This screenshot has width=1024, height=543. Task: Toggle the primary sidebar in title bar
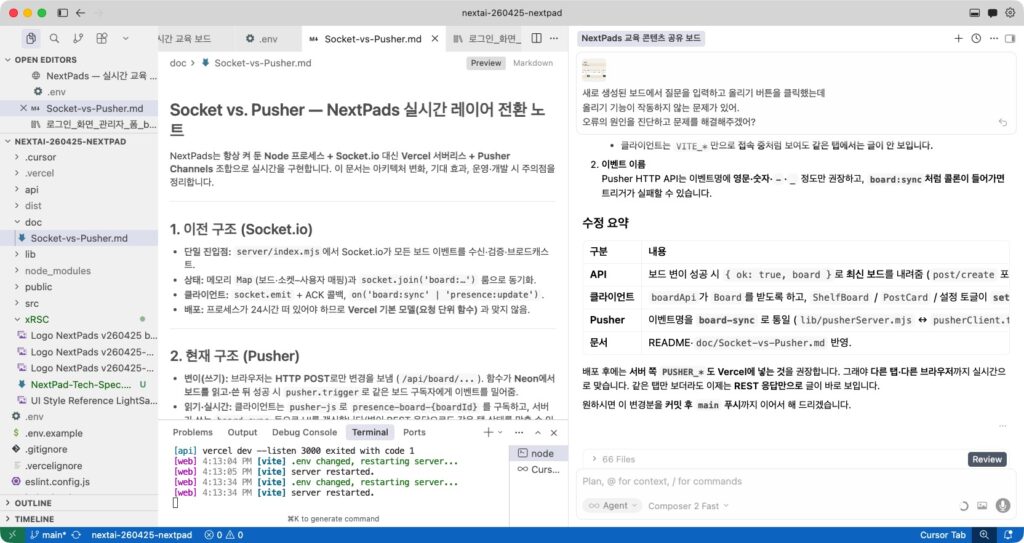[63, 12]
